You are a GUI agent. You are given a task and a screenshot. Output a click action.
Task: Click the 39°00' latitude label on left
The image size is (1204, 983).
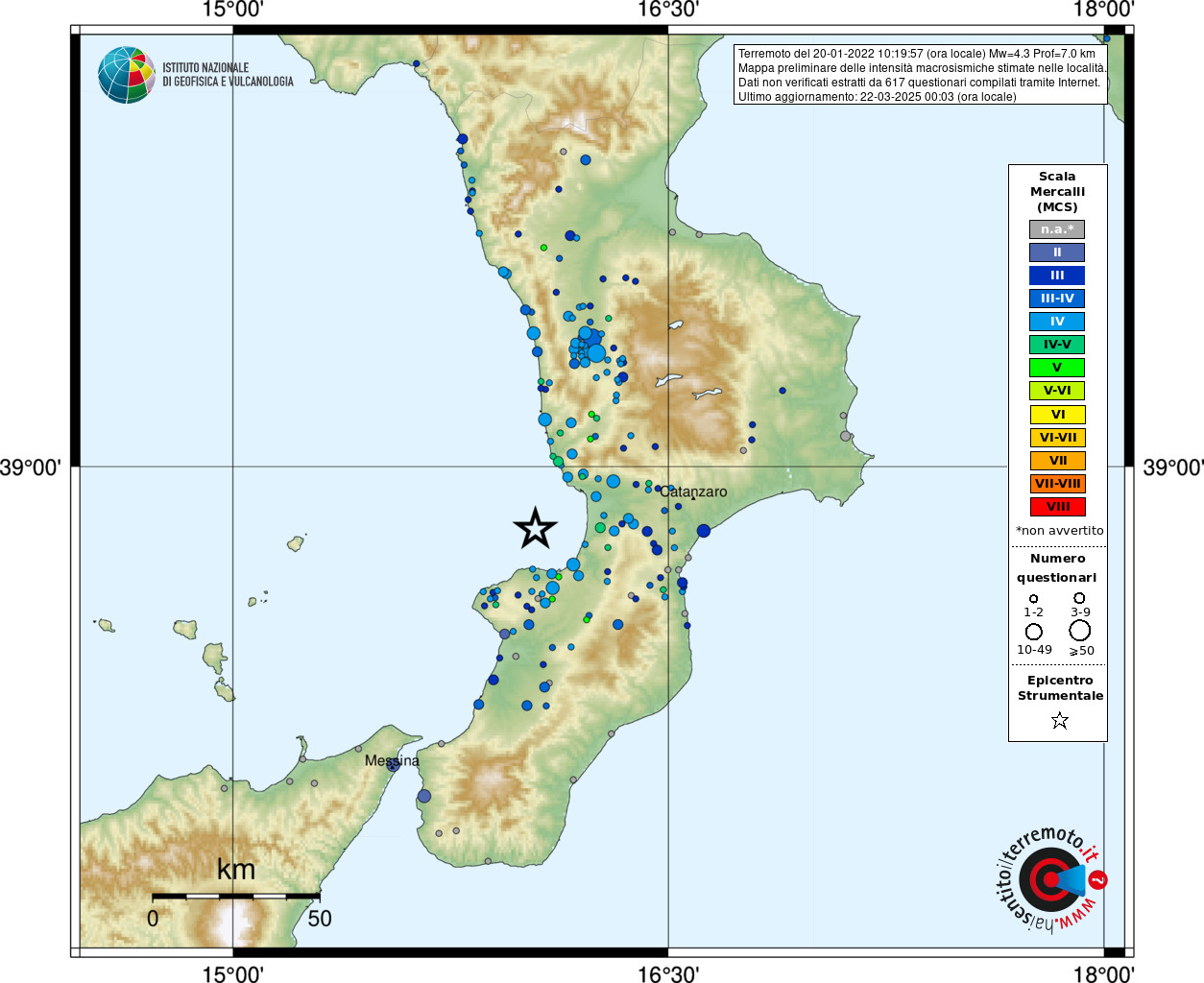coord(31,468)
